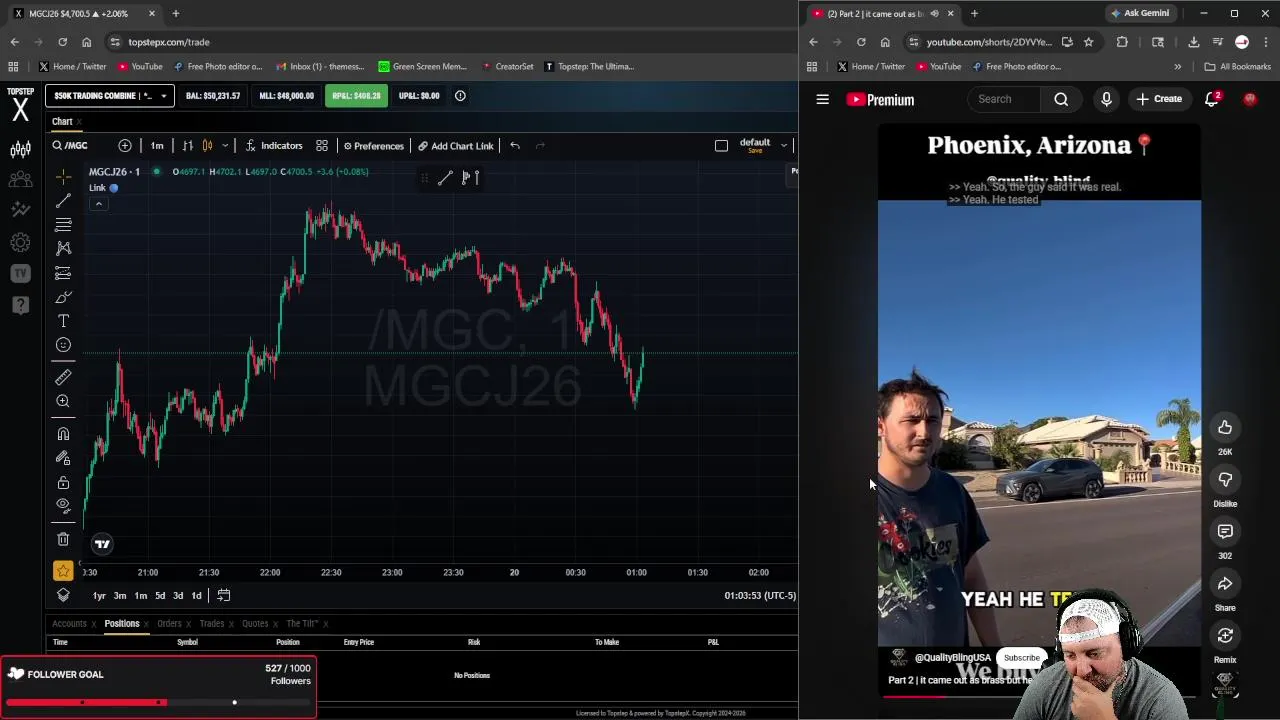Viewport: 1280px width, 720px height.
Task: Select the trend line drawing tool
Action: pos(63,201)
